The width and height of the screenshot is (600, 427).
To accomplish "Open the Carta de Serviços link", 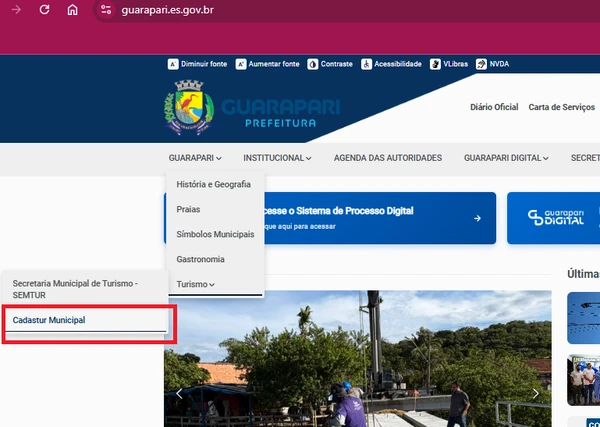I will point(561,107).
